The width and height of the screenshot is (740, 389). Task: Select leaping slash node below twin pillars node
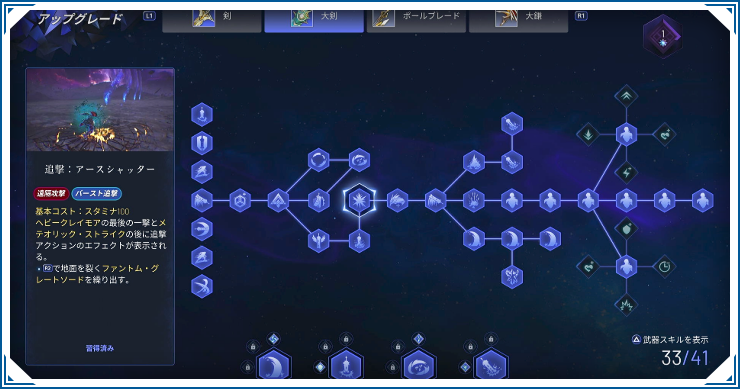pyautogui.click(x=202, y=172)
